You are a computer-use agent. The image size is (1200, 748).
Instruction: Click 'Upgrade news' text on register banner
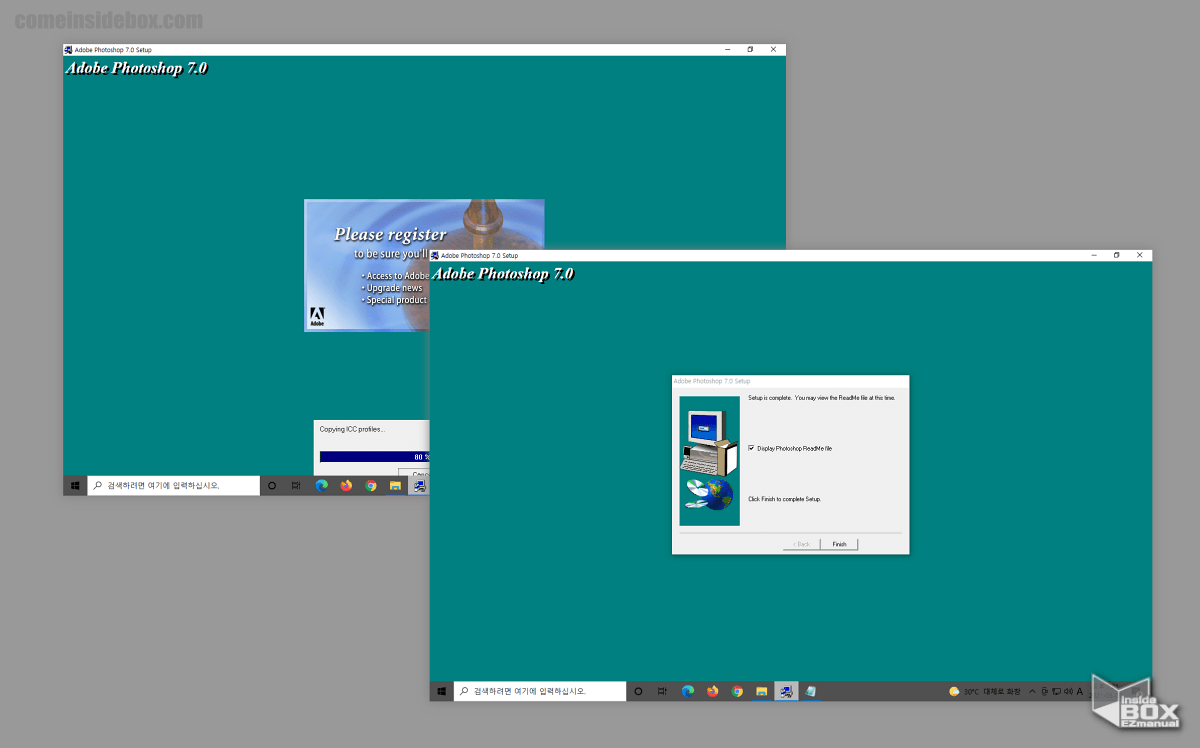click(x=394, y=288)
